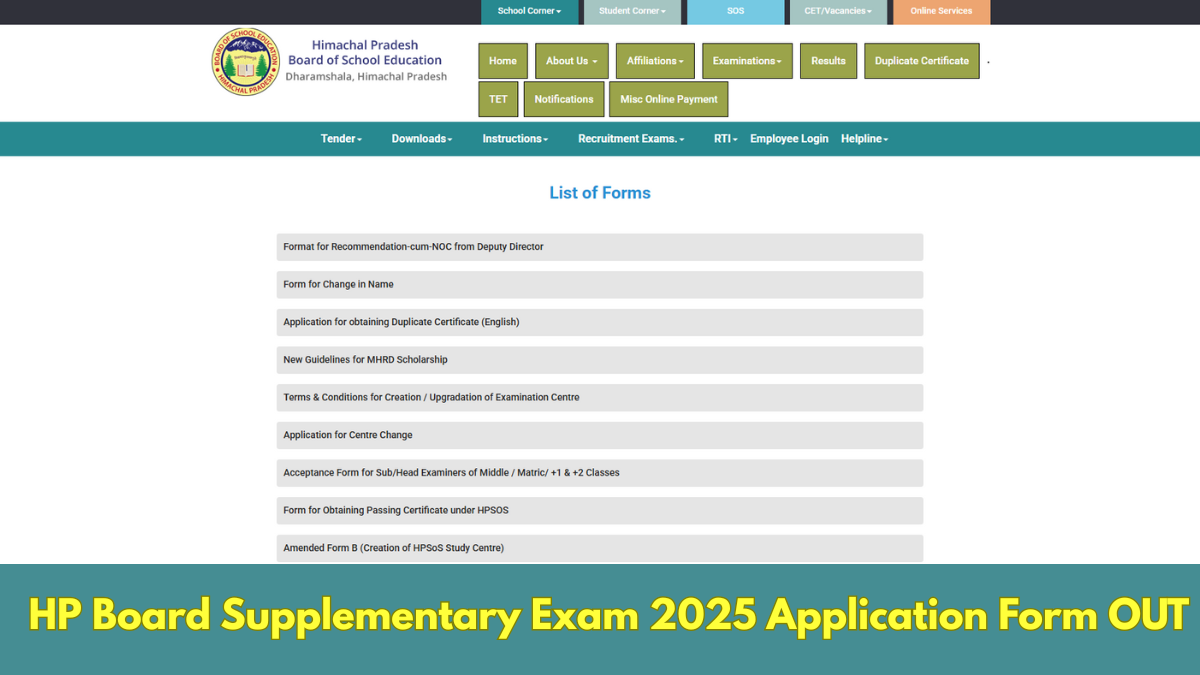
Task: Go to the Home button
Action: [x=503, y=61]
